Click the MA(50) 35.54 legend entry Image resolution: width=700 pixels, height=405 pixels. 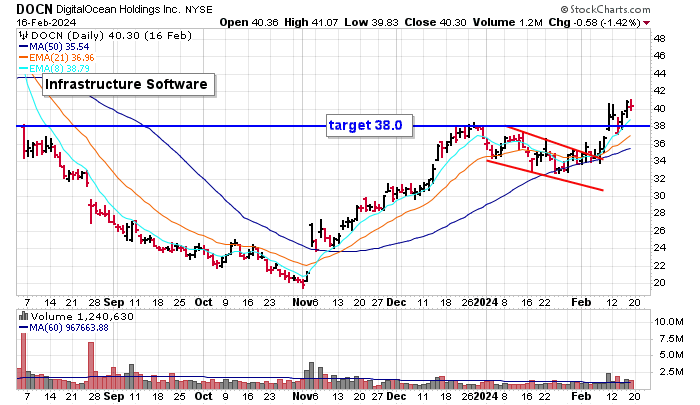point(59,46)
